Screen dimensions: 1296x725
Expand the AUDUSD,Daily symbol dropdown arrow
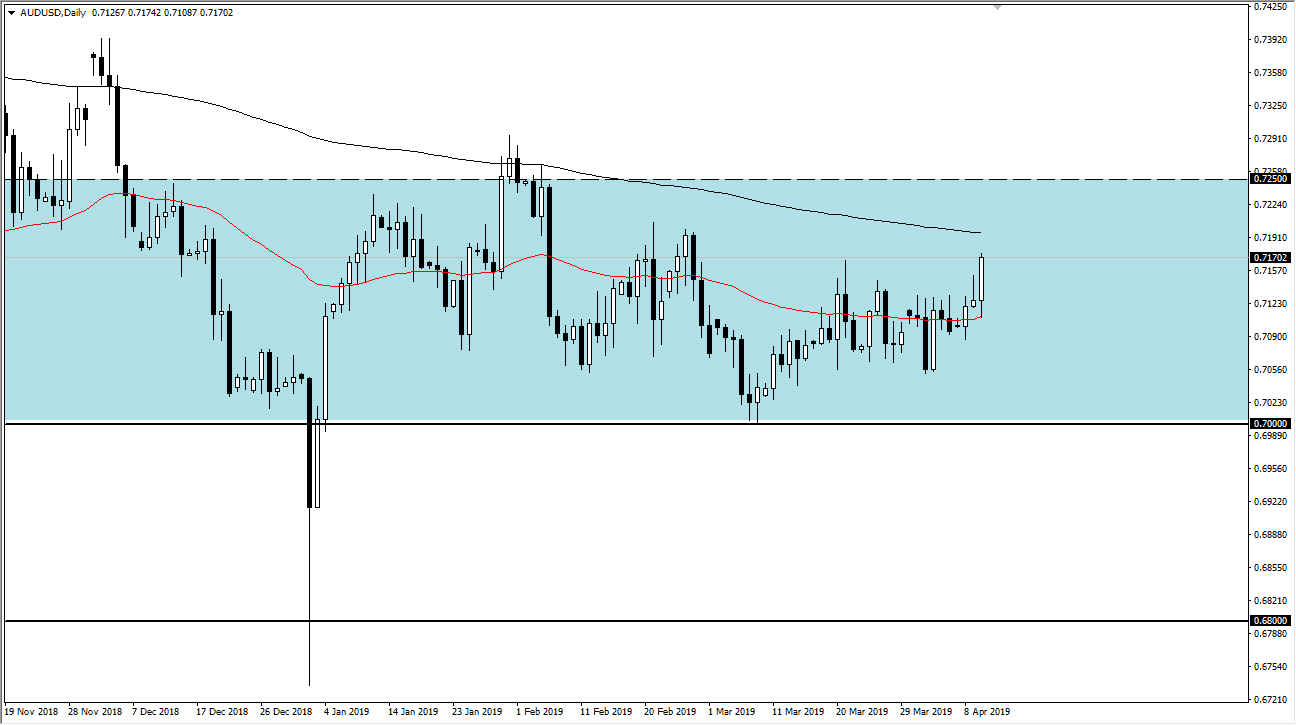[11, 13]
